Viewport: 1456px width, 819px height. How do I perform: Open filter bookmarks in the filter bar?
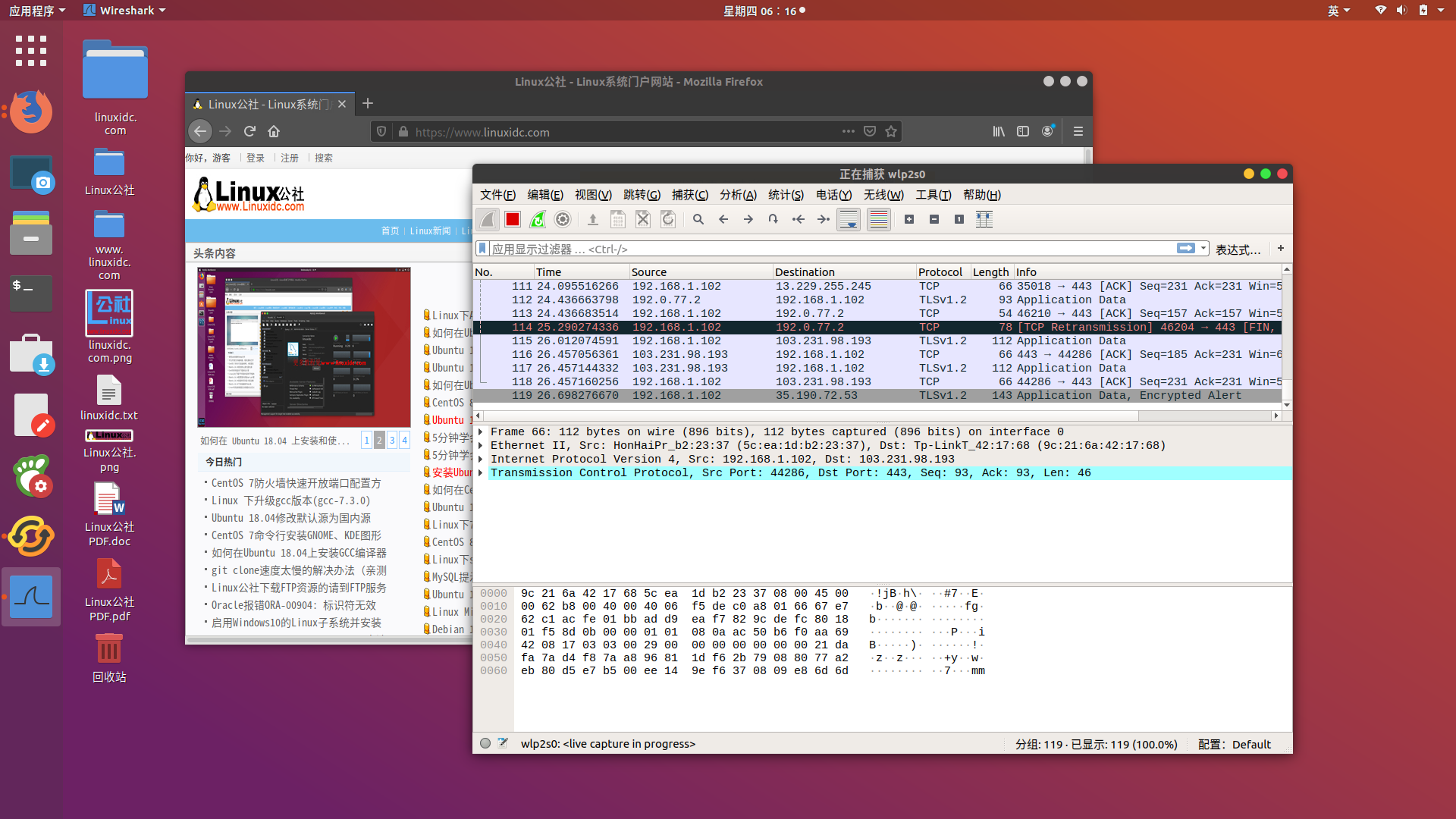pyautogui.click(x=482, y=248)
